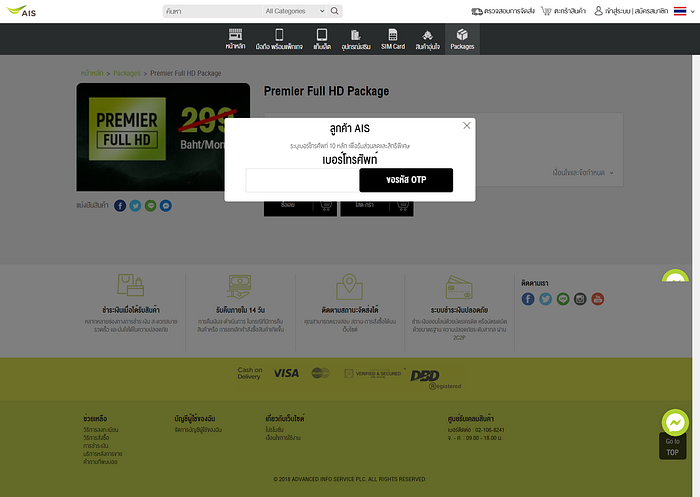The height and width of the screenshot is (497, 700).
Task: Click the manage my account footer link
Action: pyautogui.click(x=198, y=430)
